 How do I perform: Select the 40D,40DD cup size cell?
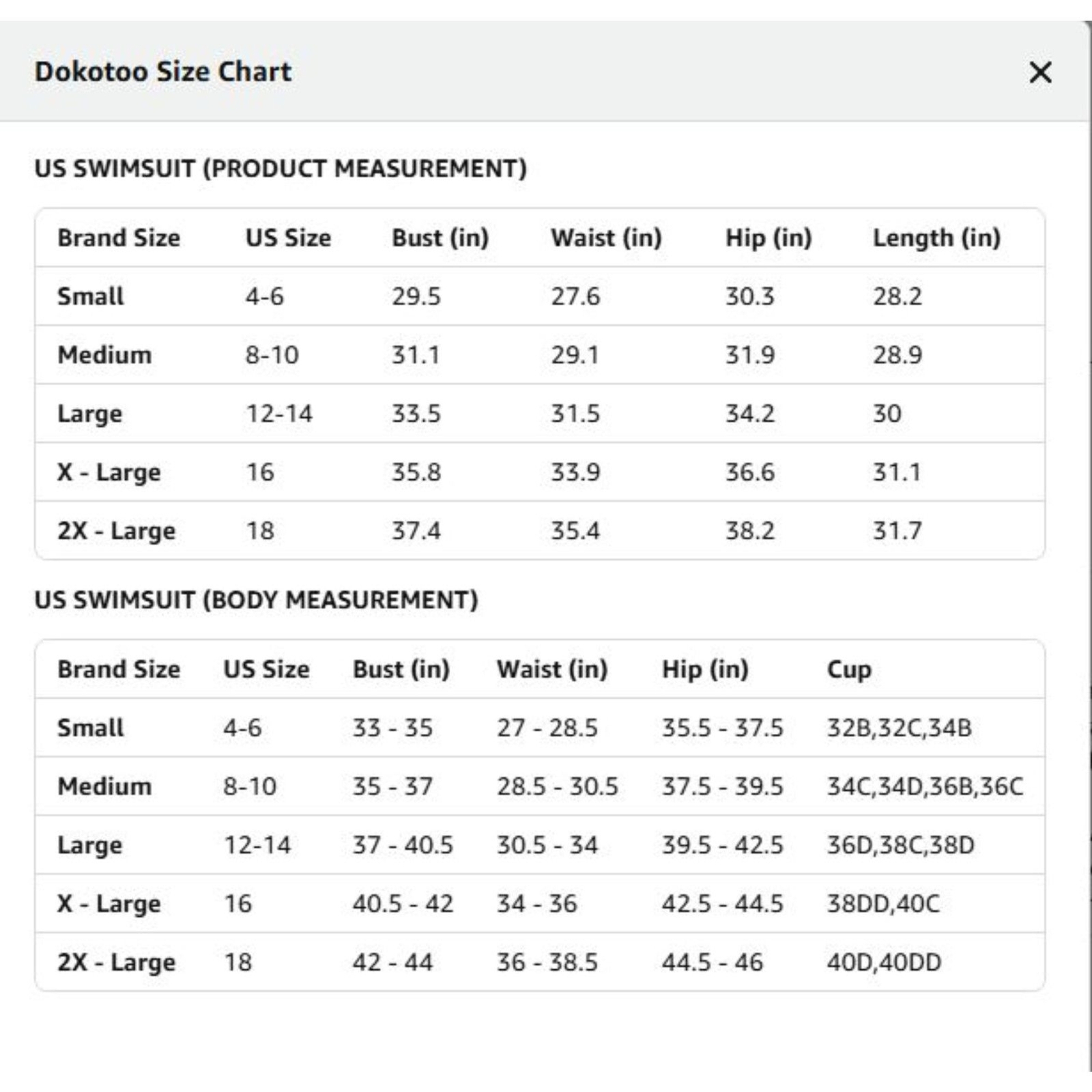(x=884, y=962)
